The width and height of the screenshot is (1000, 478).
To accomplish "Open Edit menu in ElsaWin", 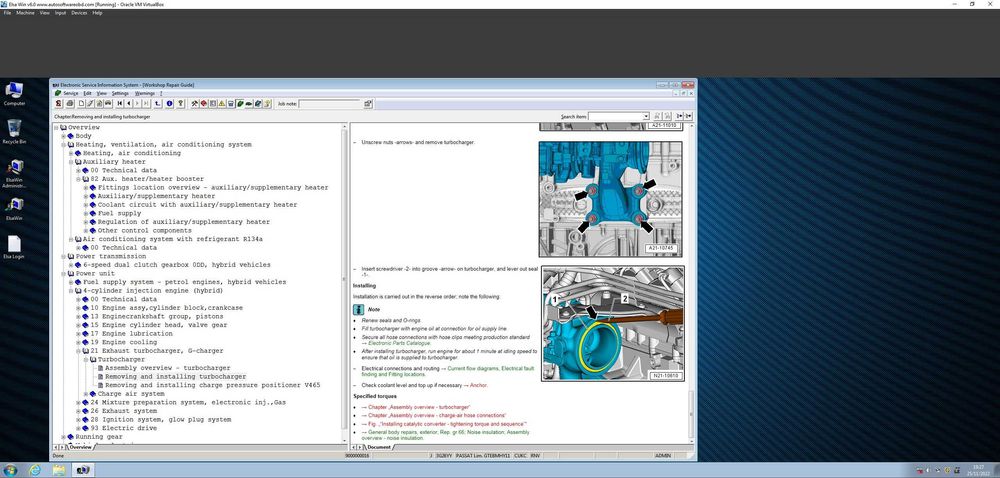I will [x=87, y=93].
